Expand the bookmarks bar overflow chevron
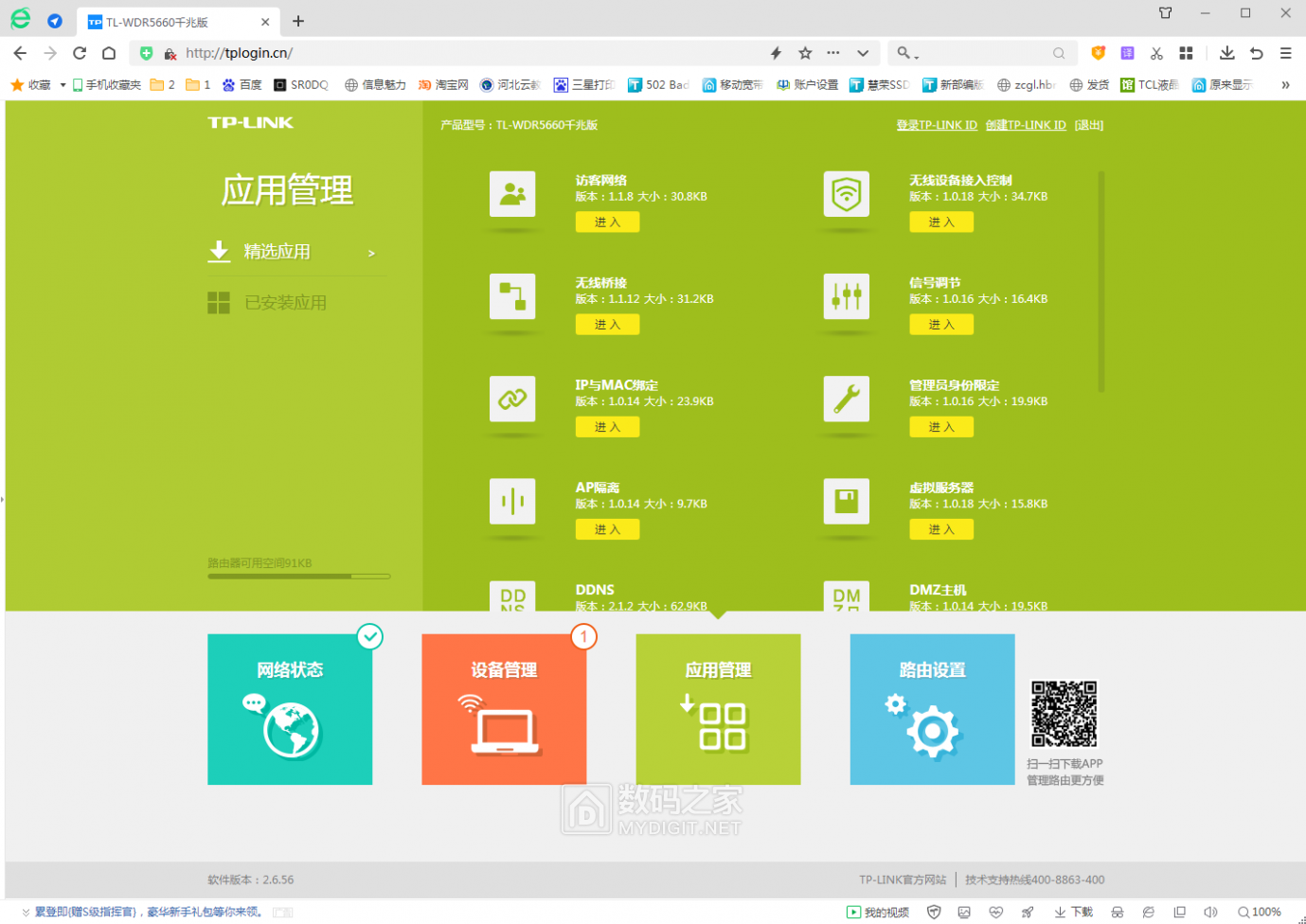Image resolution: width=1306 pixels, height=924 pixels. 1285,85
